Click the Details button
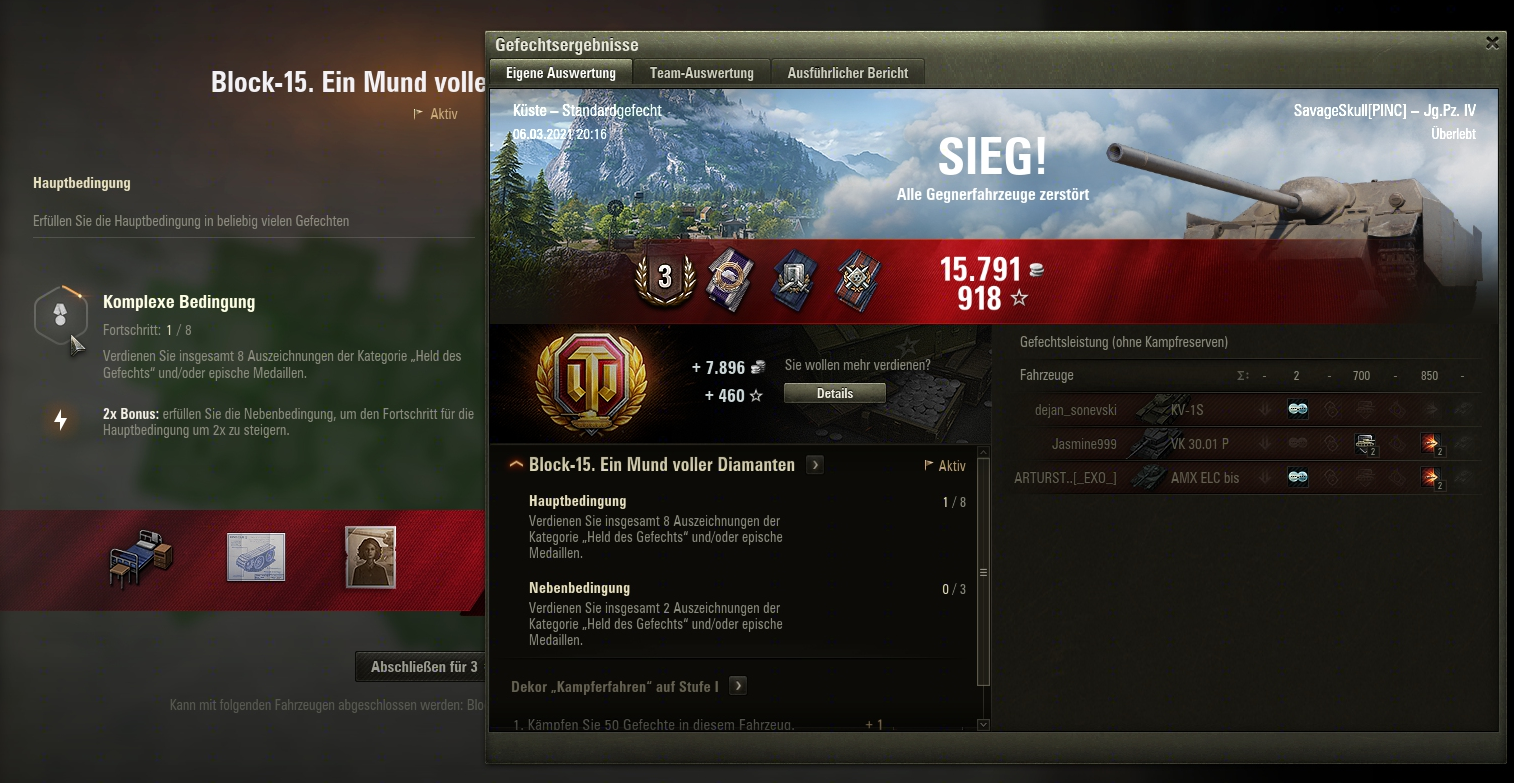The width and height of the screenshot is (1514, 783). pyautogui.click(x=835, y=393)
